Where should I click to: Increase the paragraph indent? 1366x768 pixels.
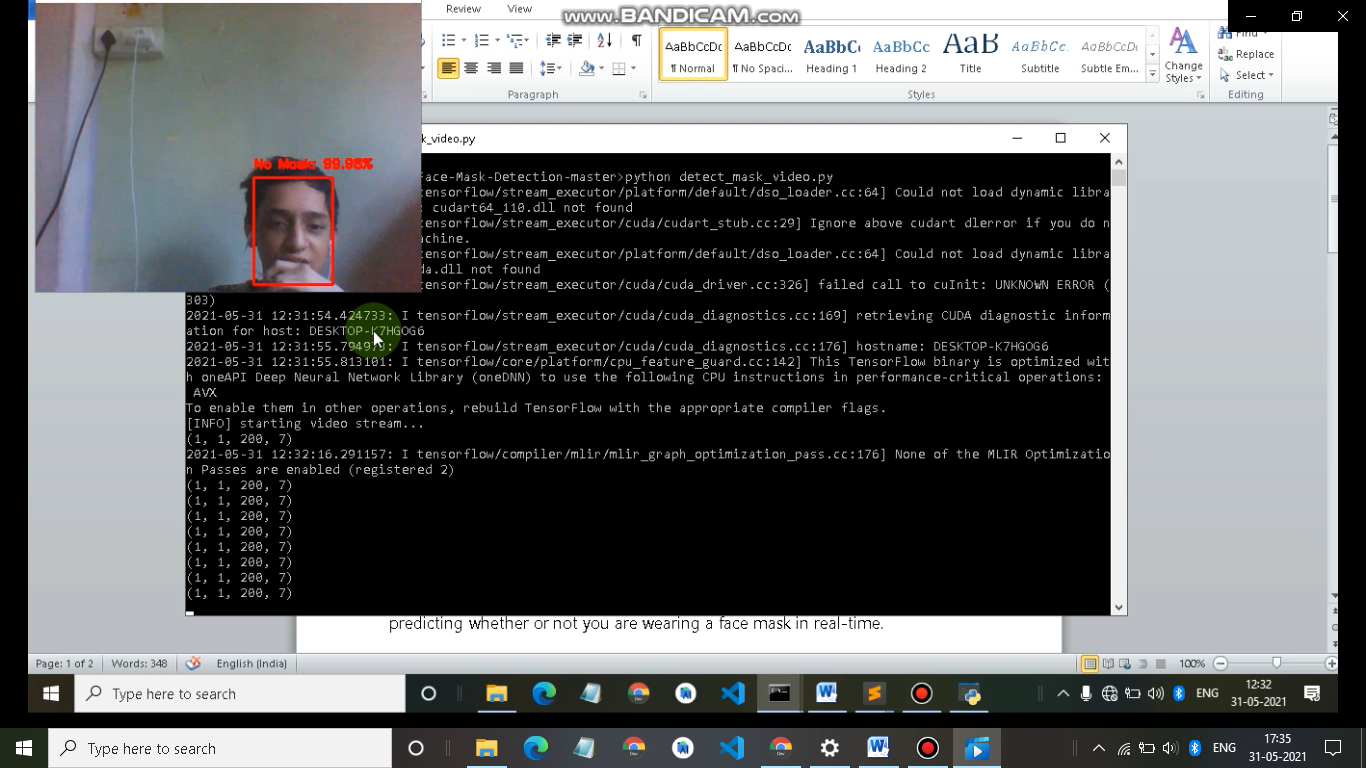575,40
